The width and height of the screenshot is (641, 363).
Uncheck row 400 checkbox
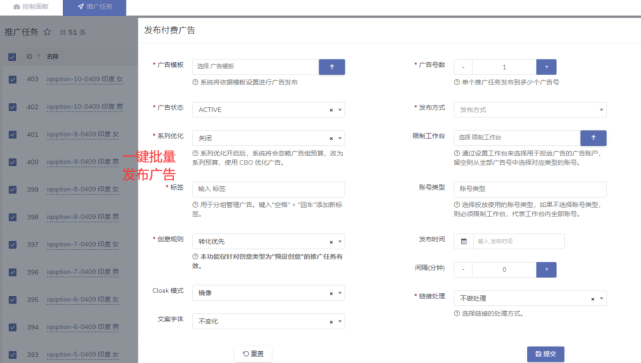(x=13, y=162)
